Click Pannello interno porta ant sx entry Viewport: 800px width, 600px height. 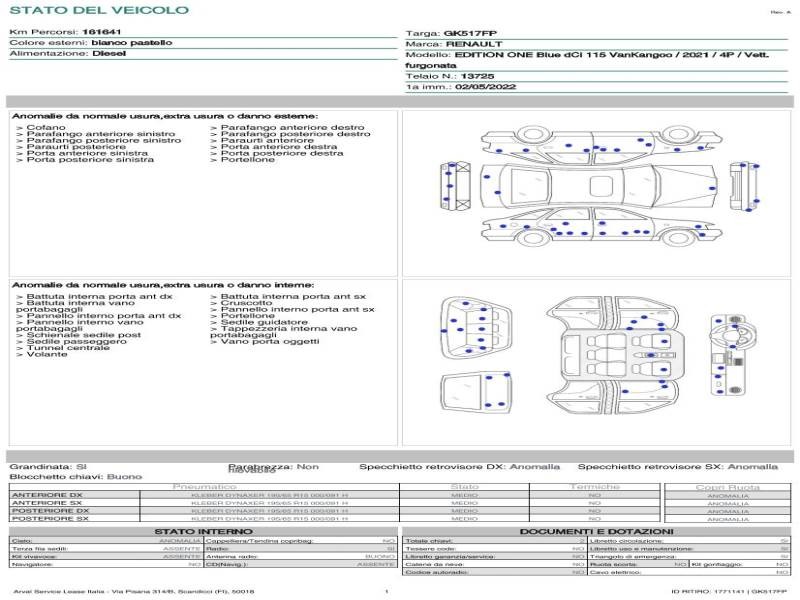pyautogui.click(x=292, y=309)
